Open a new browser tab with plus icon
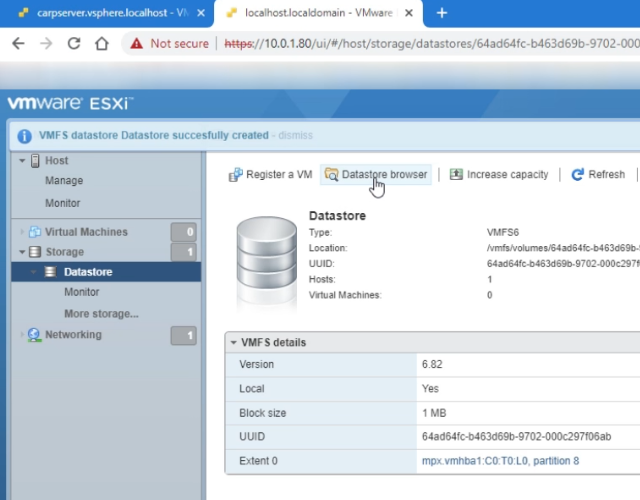This screenshot has width=640, height=500. click(x=442, y=13)
